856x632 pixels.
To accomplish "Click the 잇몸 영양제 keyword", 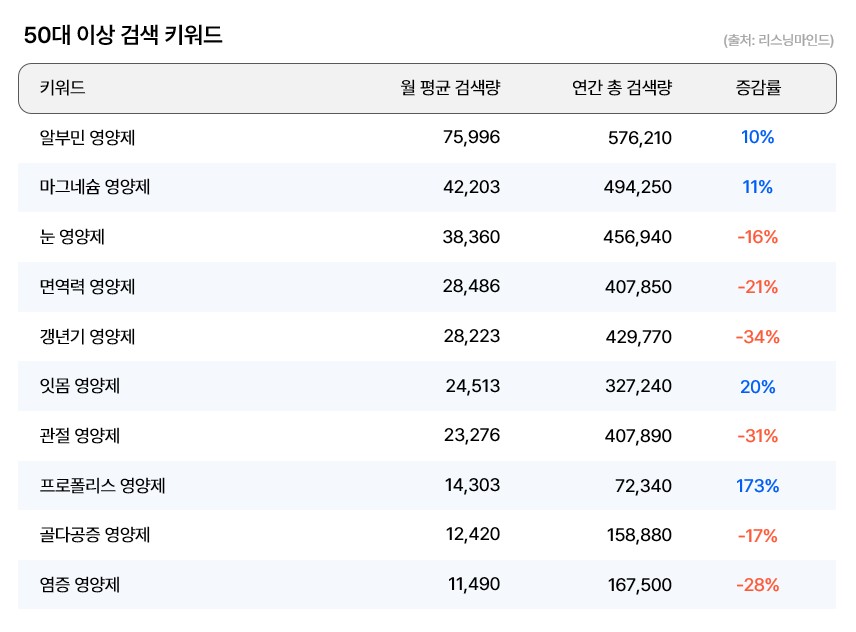I will click(x=80, y=387).
